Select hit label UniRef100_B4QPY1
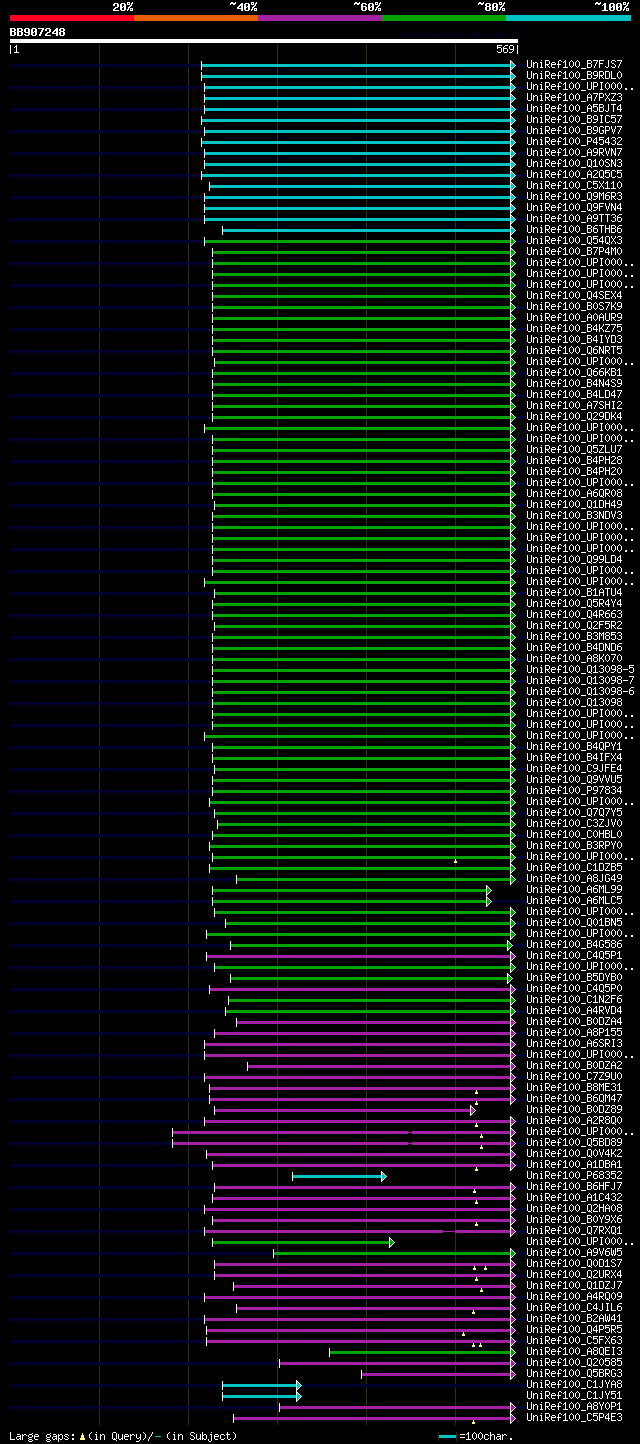640x1444 pixels. tap(574, 746)
